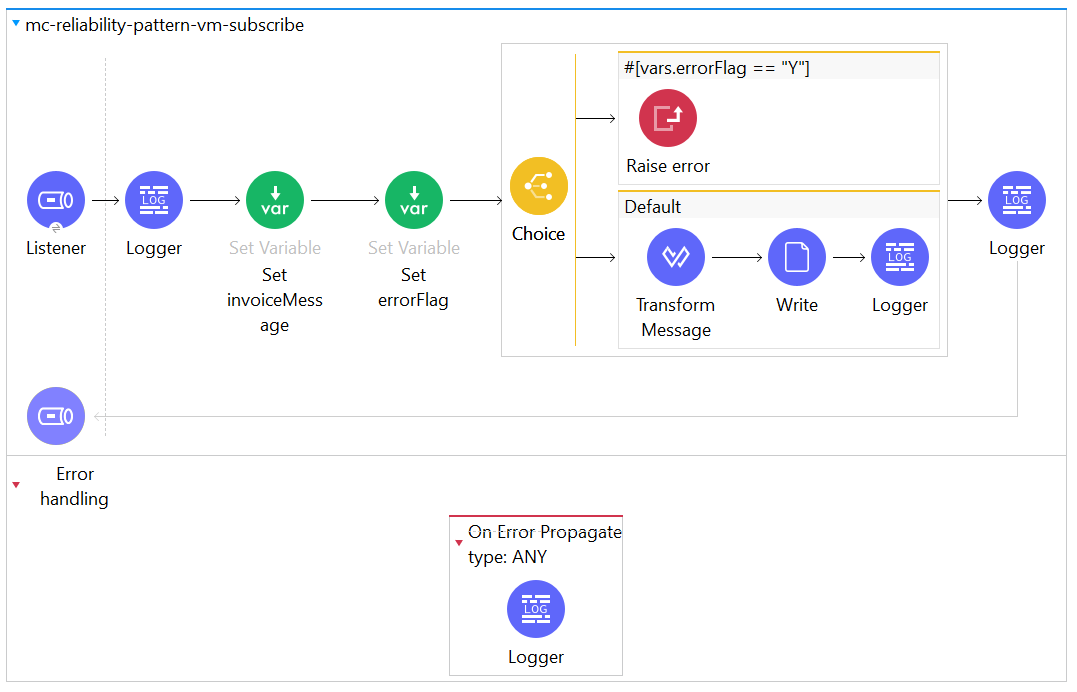Image resolution: width=1077 pixels, height=692 pixels.
Task: Collapse the mc-reliability-pattern-vm-subscribe flow
Action: (x=15, y=24)
